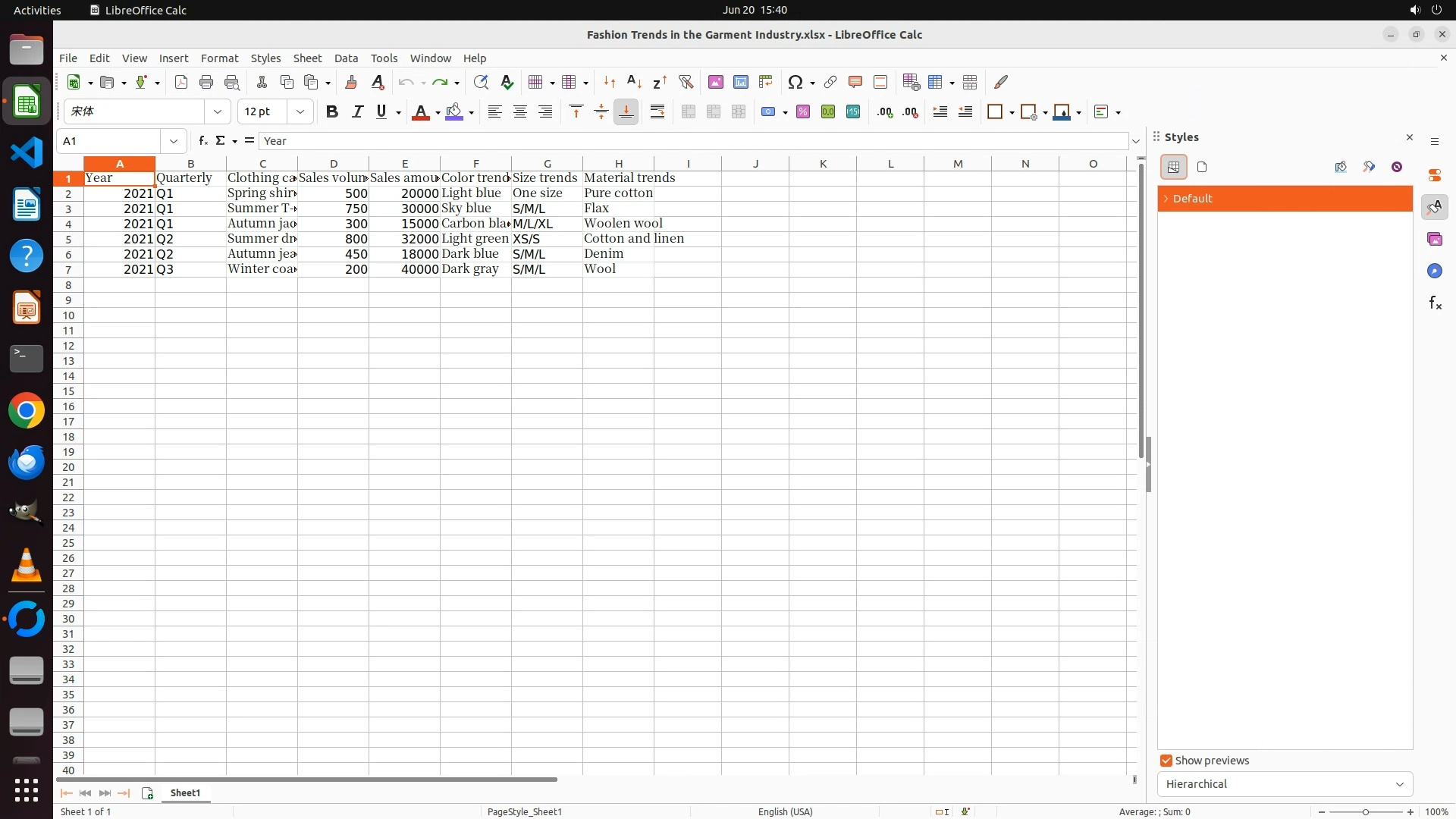Click the Clone Formatting paintbrush icon
Viewport: 1456px width, 819px height.
[350, 82]
